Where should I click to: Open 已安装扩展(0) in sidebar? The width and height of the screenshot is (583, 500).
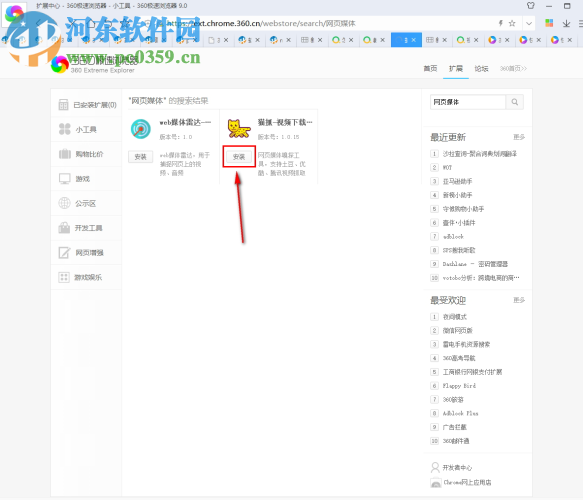[x=86, y=105]
